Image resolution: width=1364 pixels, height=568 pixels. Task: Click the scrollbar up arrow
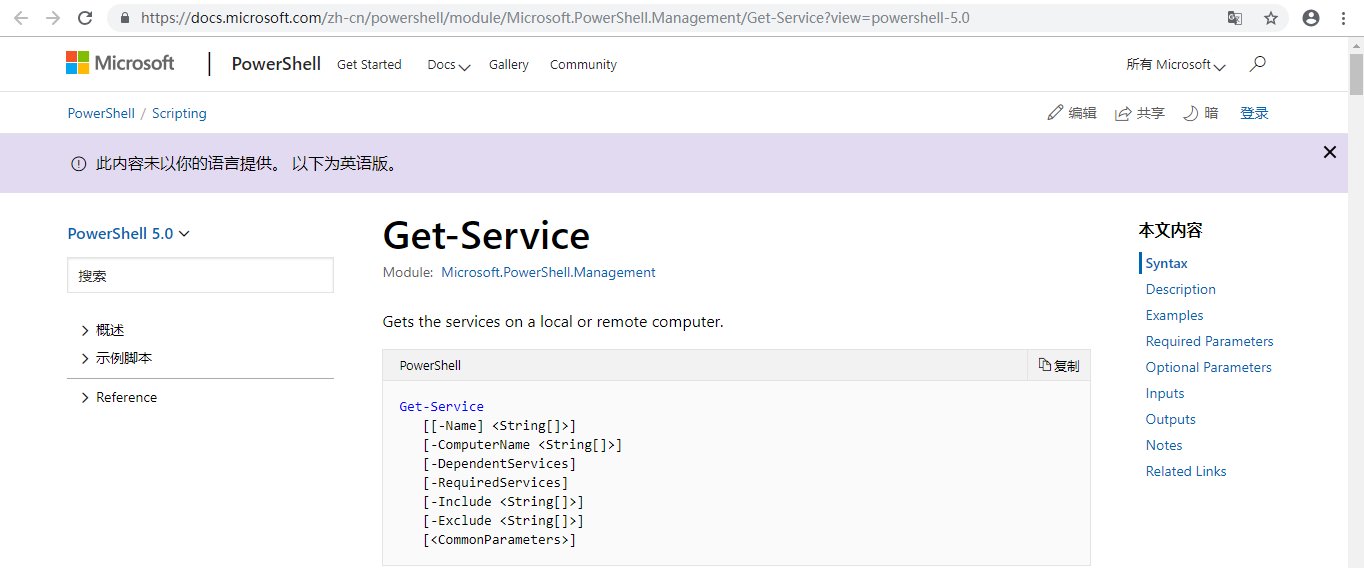pos(1356,45)
